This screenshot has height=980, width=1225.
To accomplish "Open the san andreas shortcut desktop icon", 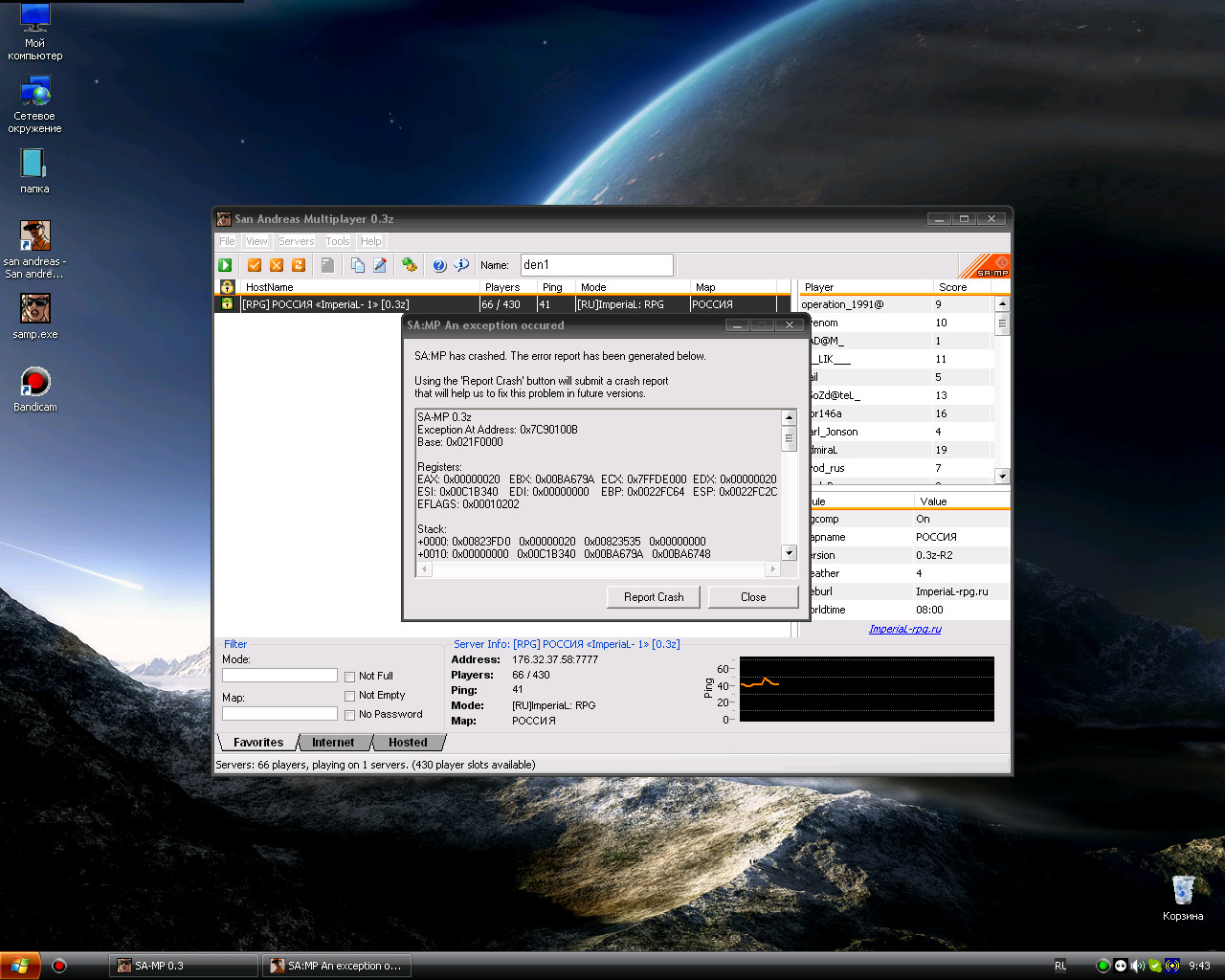I will [34, 249].
